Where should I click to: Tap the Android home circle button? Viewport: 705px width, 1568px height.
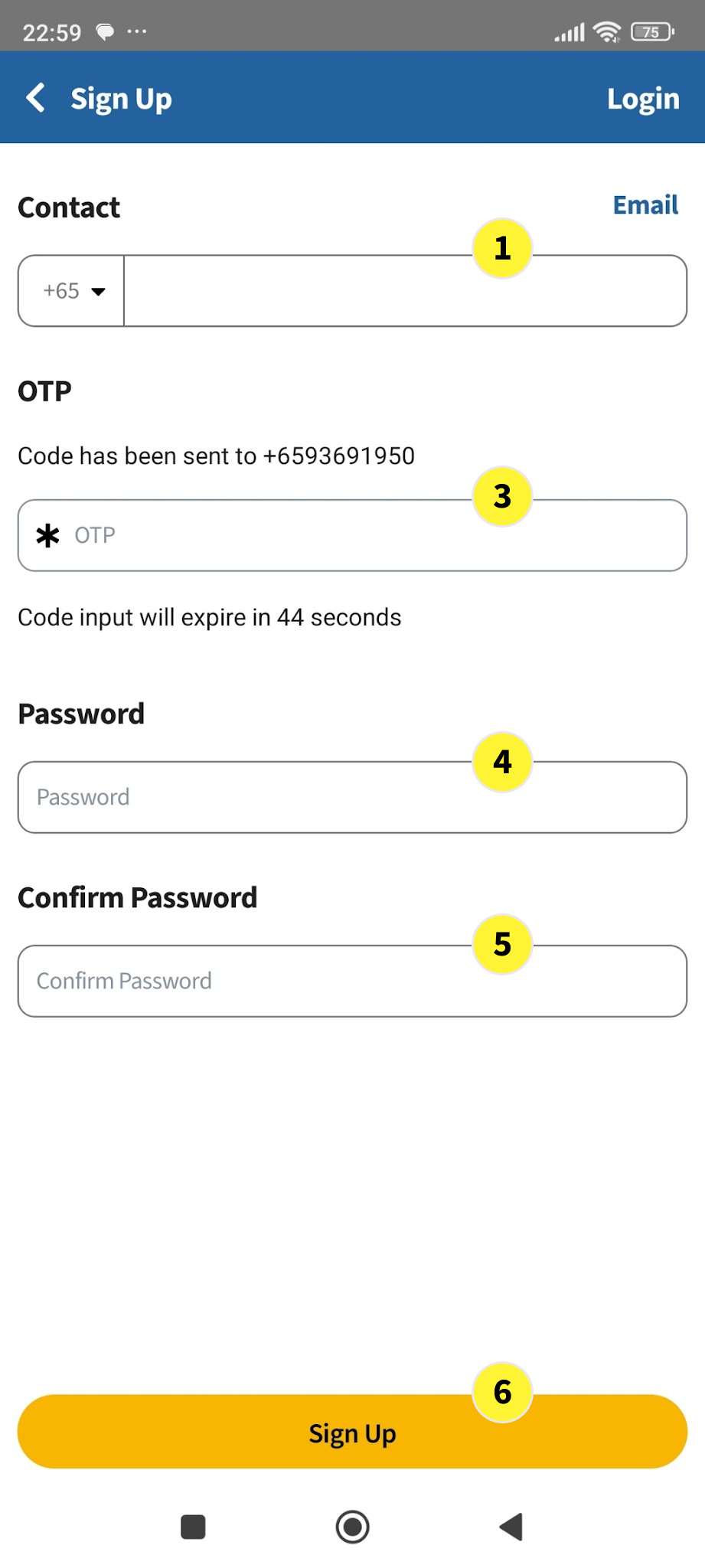[352, 1527]
